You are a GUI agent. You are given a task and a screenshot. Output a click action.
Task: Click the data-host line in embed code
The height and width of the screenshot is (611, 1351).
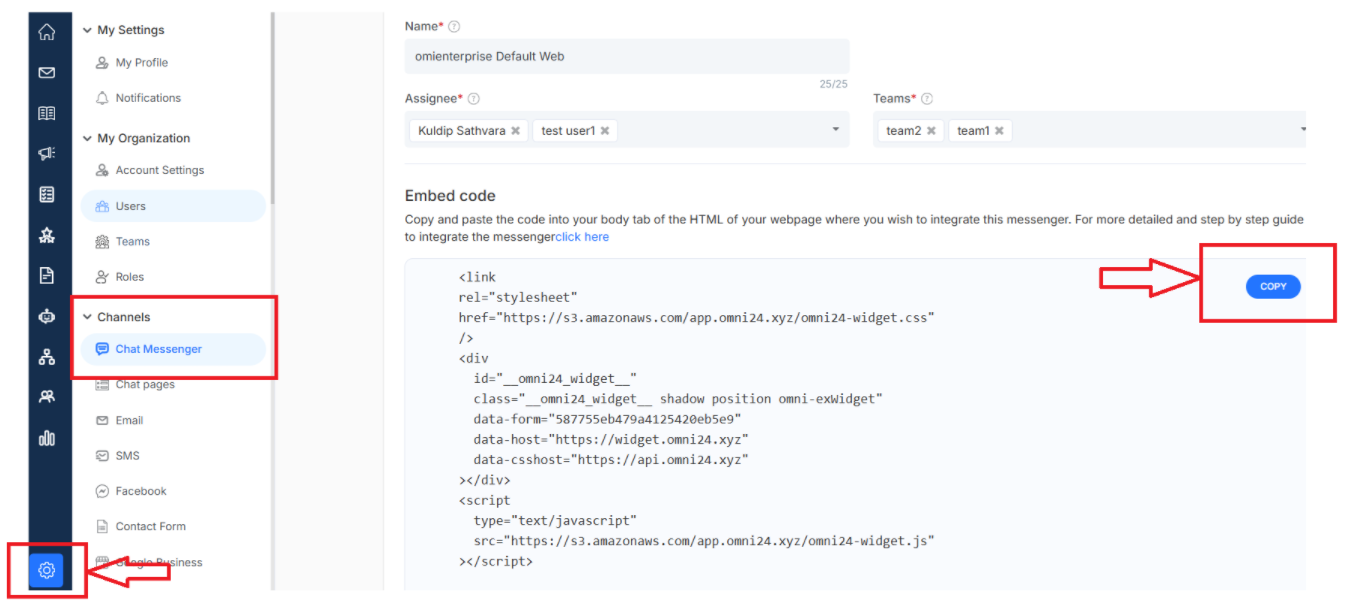click(x=611, y=439)
